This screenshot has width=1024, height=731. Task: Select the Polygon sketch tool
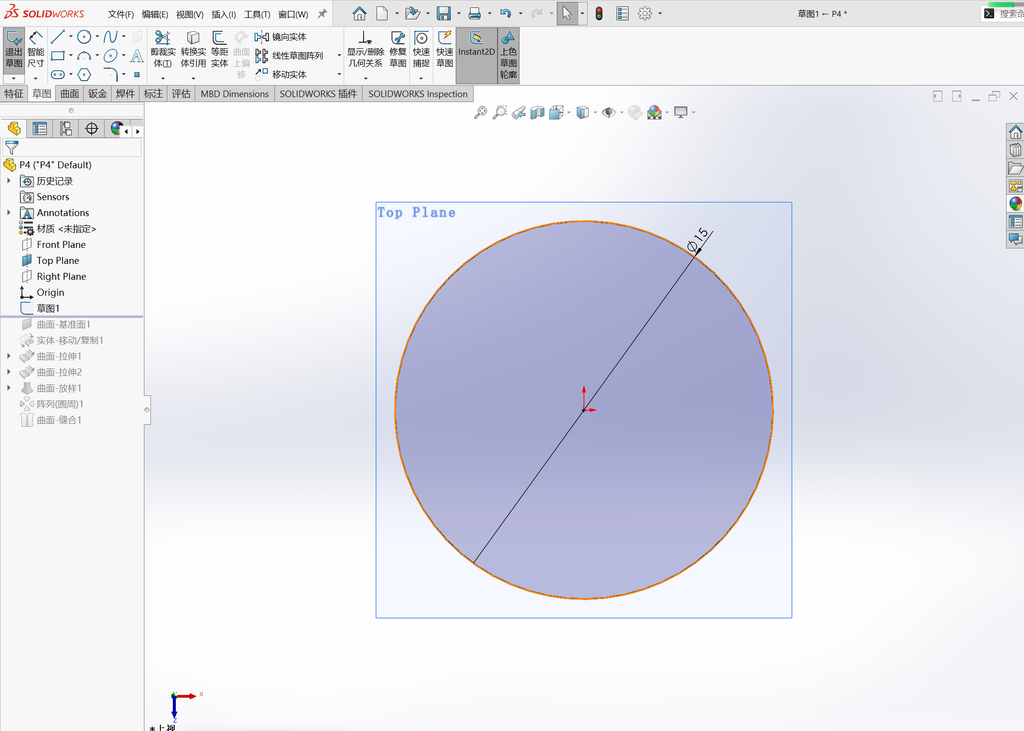pyautogui.click(x=84, y=74)
